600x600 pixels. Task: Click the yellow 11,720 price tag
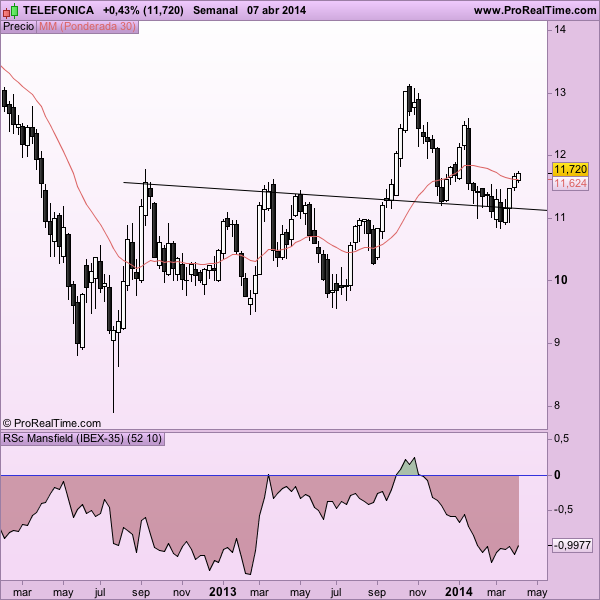[x=570, y=169]
